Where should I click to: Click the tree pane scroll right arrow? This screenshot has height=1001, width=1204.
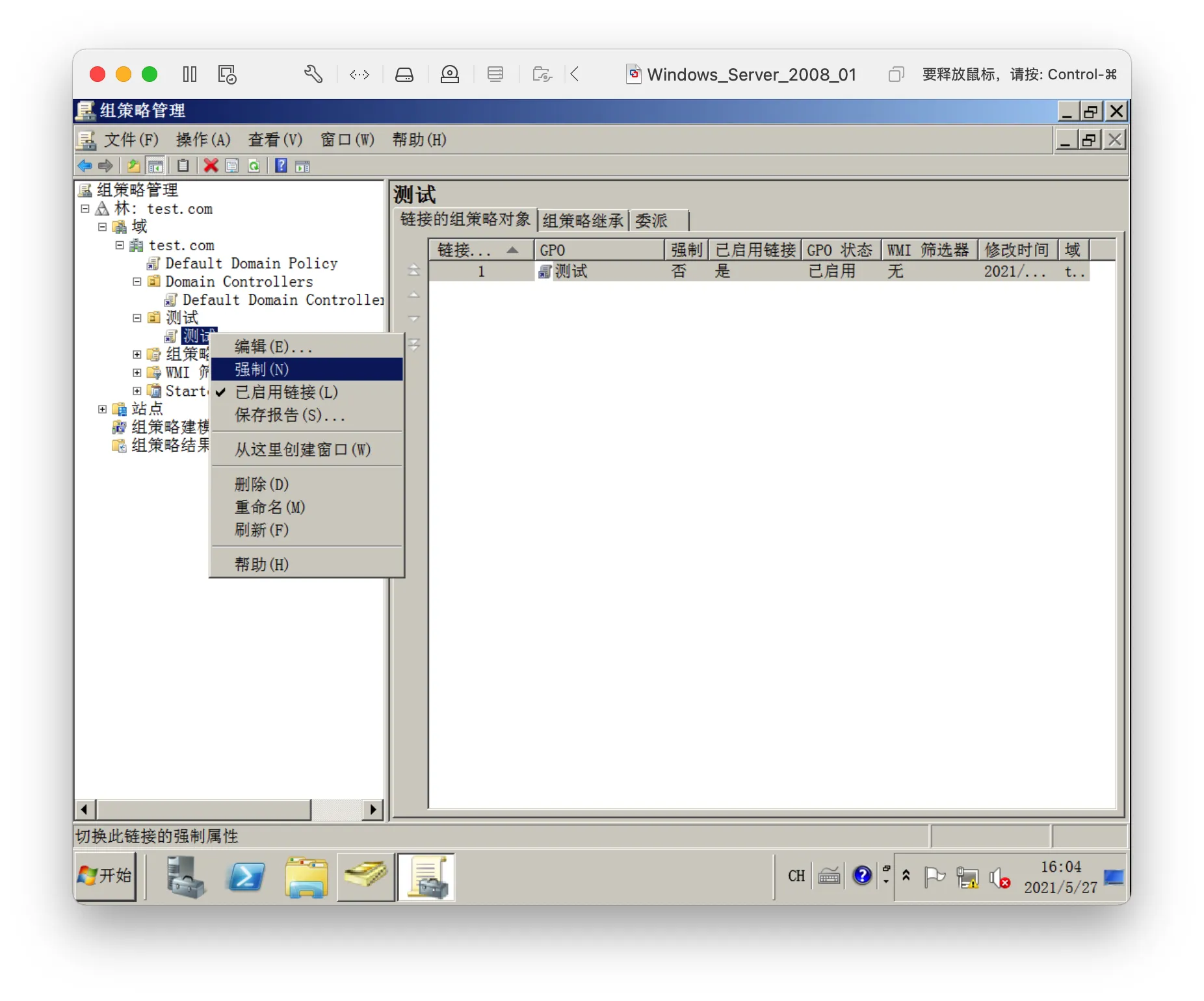click(x=373, y=809)
